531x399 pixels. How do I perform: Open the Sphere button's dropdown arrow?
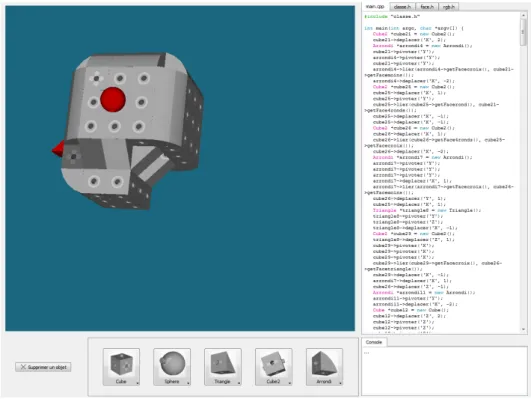188,383
